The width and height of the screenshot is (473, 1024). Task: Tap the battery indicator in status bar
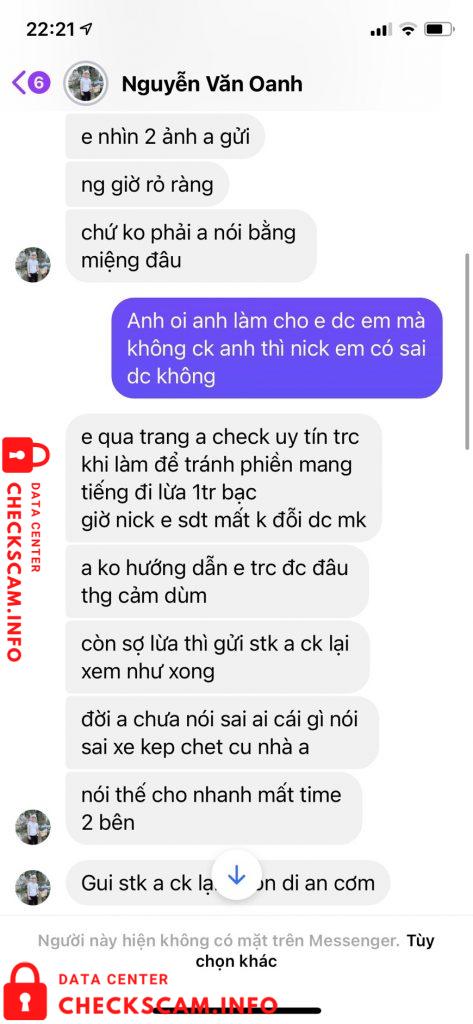[x=440, y=29]
